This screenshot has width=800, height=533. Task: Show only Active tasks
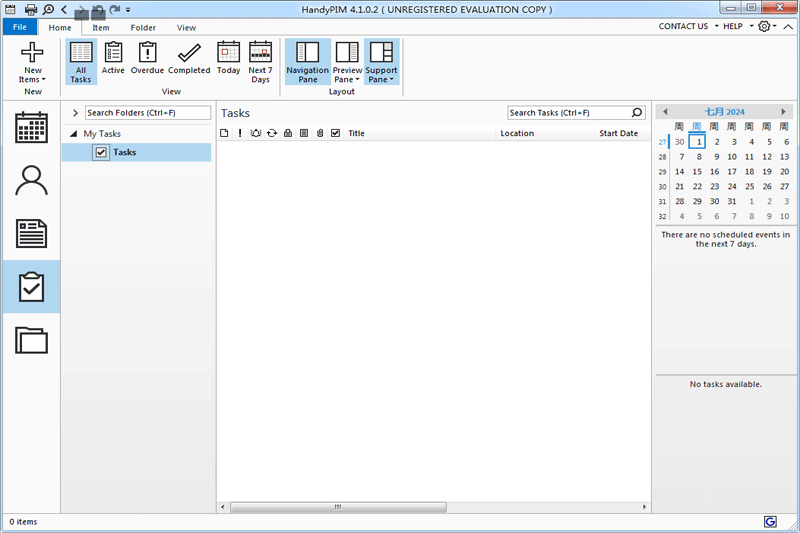pos(113,58)
